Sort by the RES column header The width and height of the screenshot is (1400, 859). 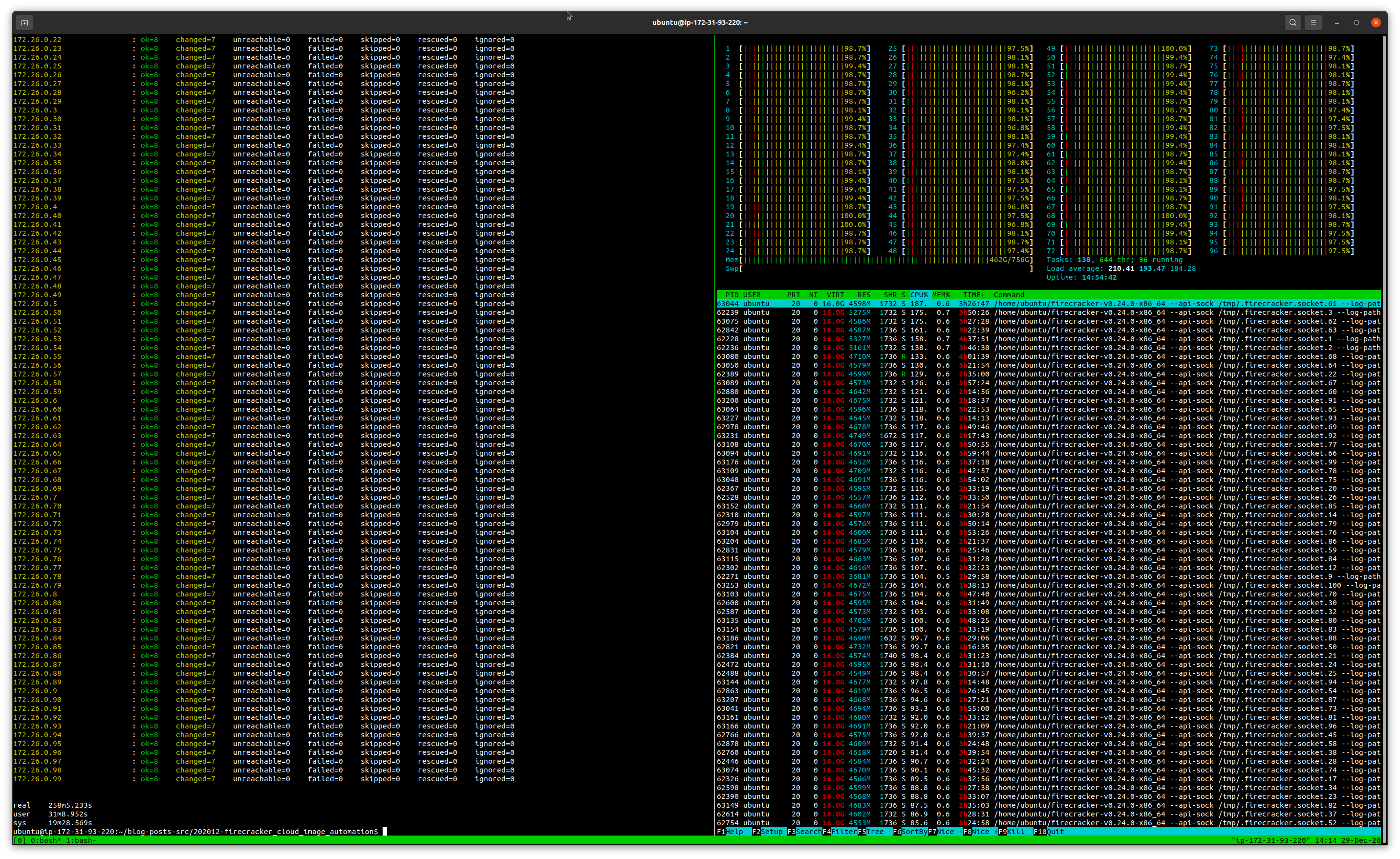[x=863, y=294]
